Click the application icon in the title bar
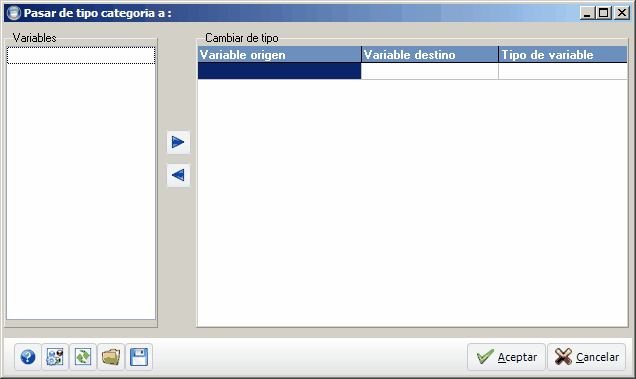This screenshot has width=636, height=379. (14, 13)
